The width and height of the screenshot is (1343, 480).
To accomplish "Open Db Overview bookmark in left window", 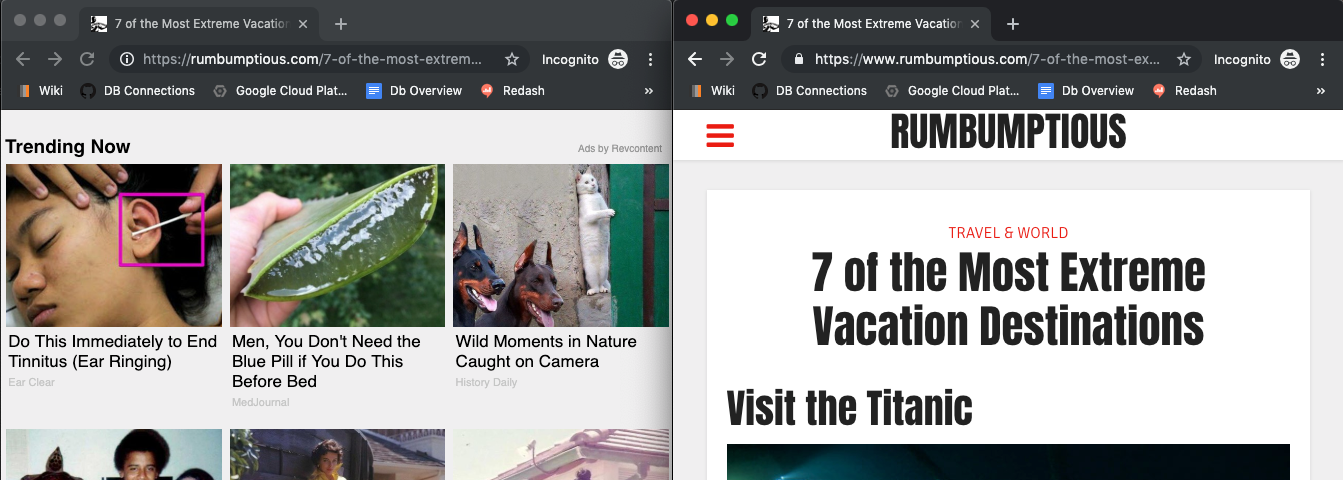I will (x=414, y=90).
